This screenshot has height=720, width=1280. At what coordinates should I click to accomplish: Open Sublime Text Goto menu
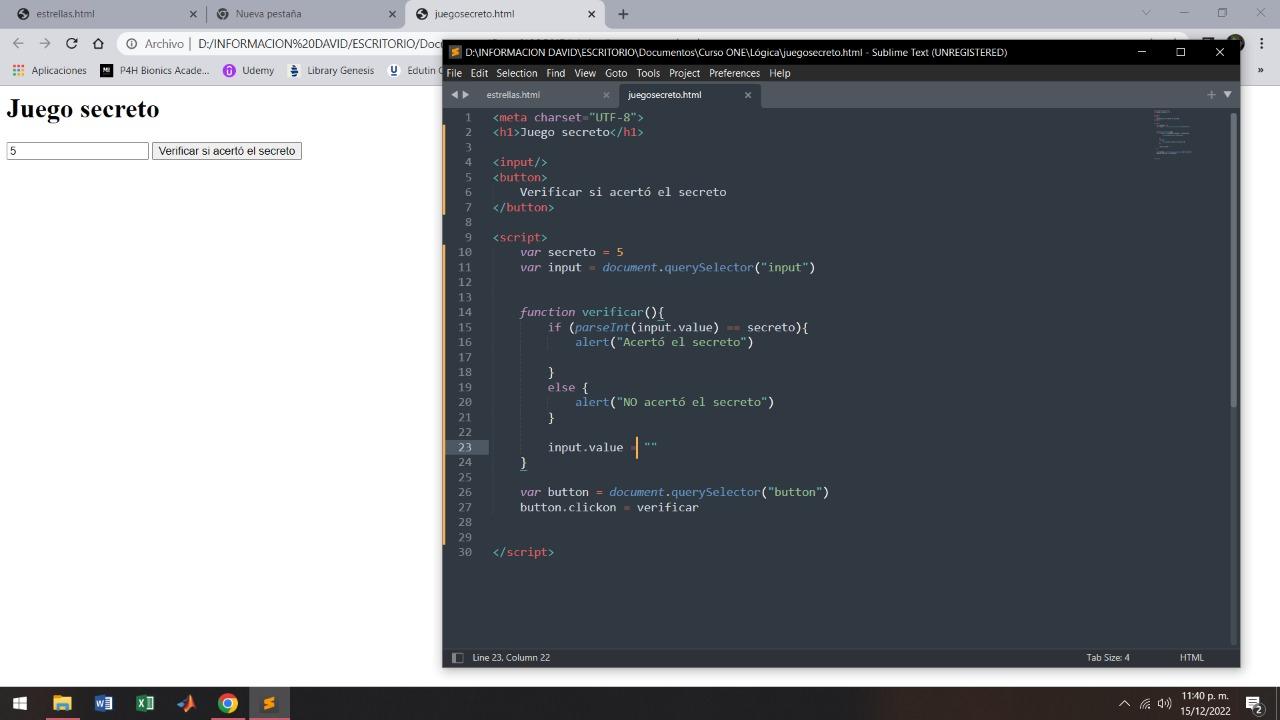point(616,73)
